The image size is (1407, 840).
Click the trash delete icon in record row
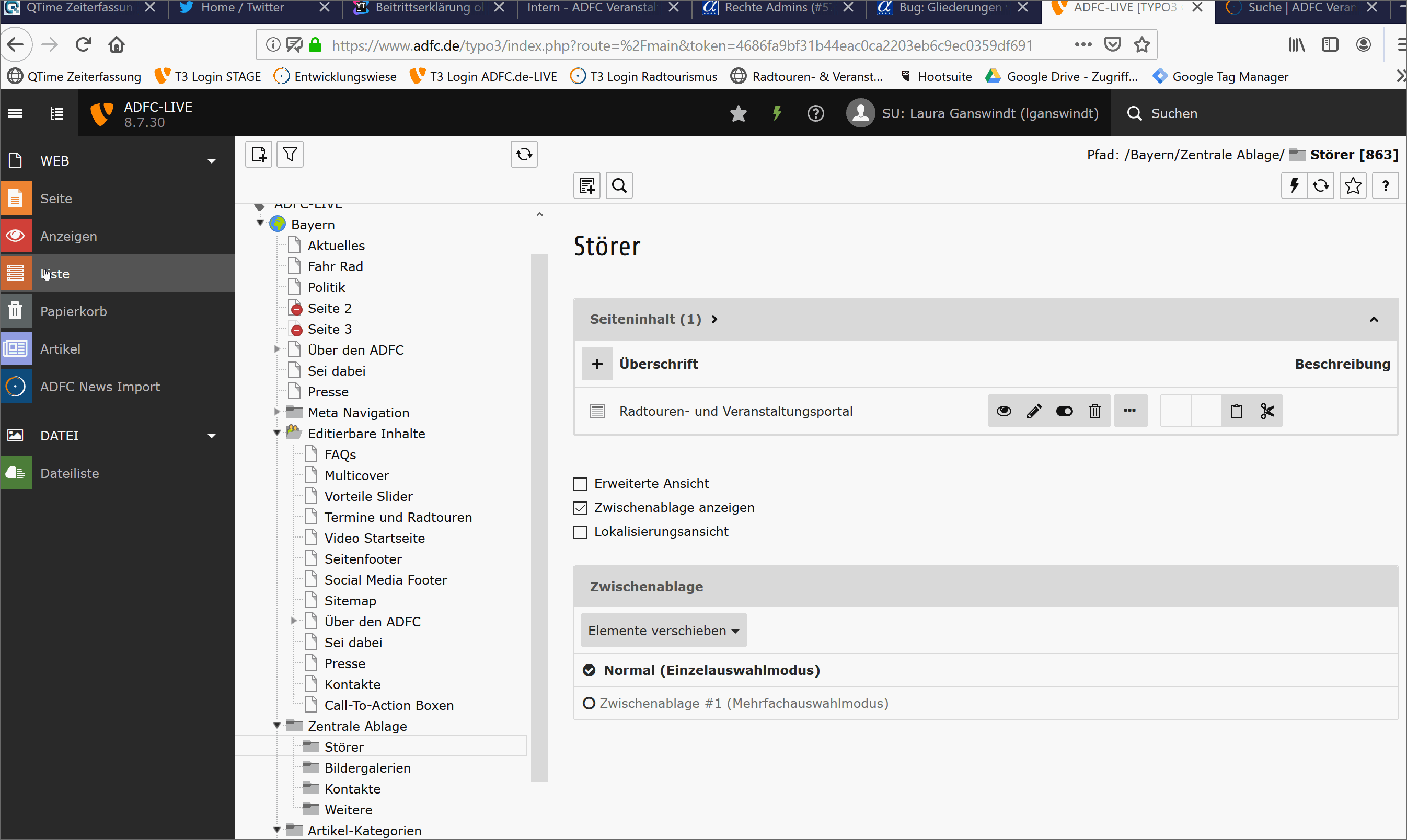[x=1094, y=411]
